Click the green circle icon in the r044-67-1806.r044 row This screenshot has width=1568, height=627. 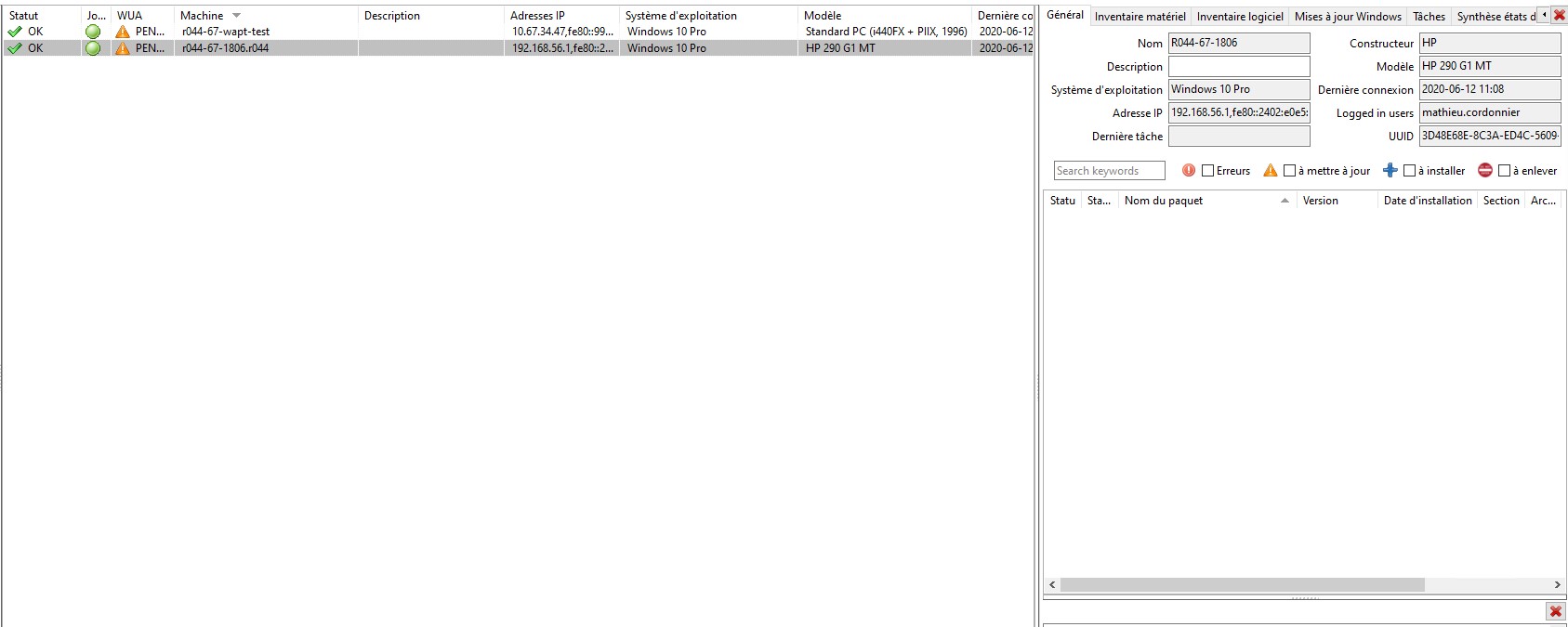[x=93, y=48]
